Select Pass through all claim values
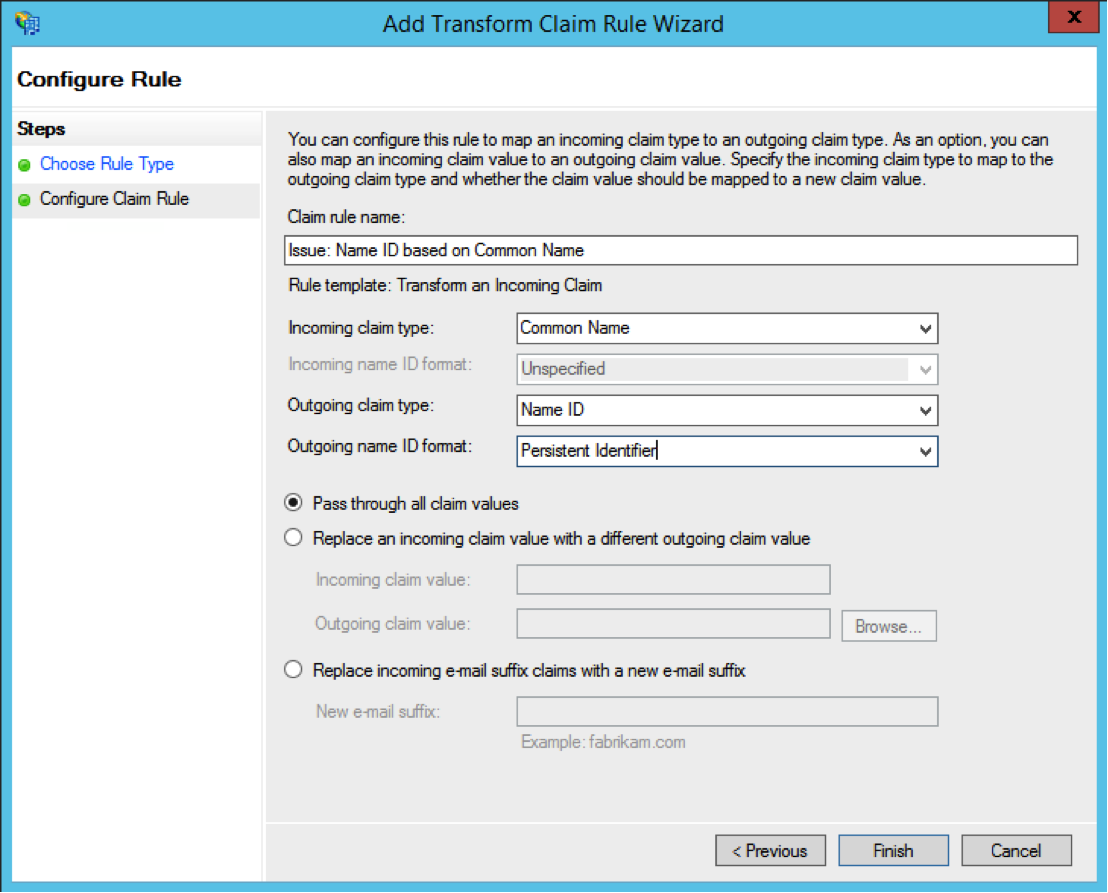 point(293,503)
